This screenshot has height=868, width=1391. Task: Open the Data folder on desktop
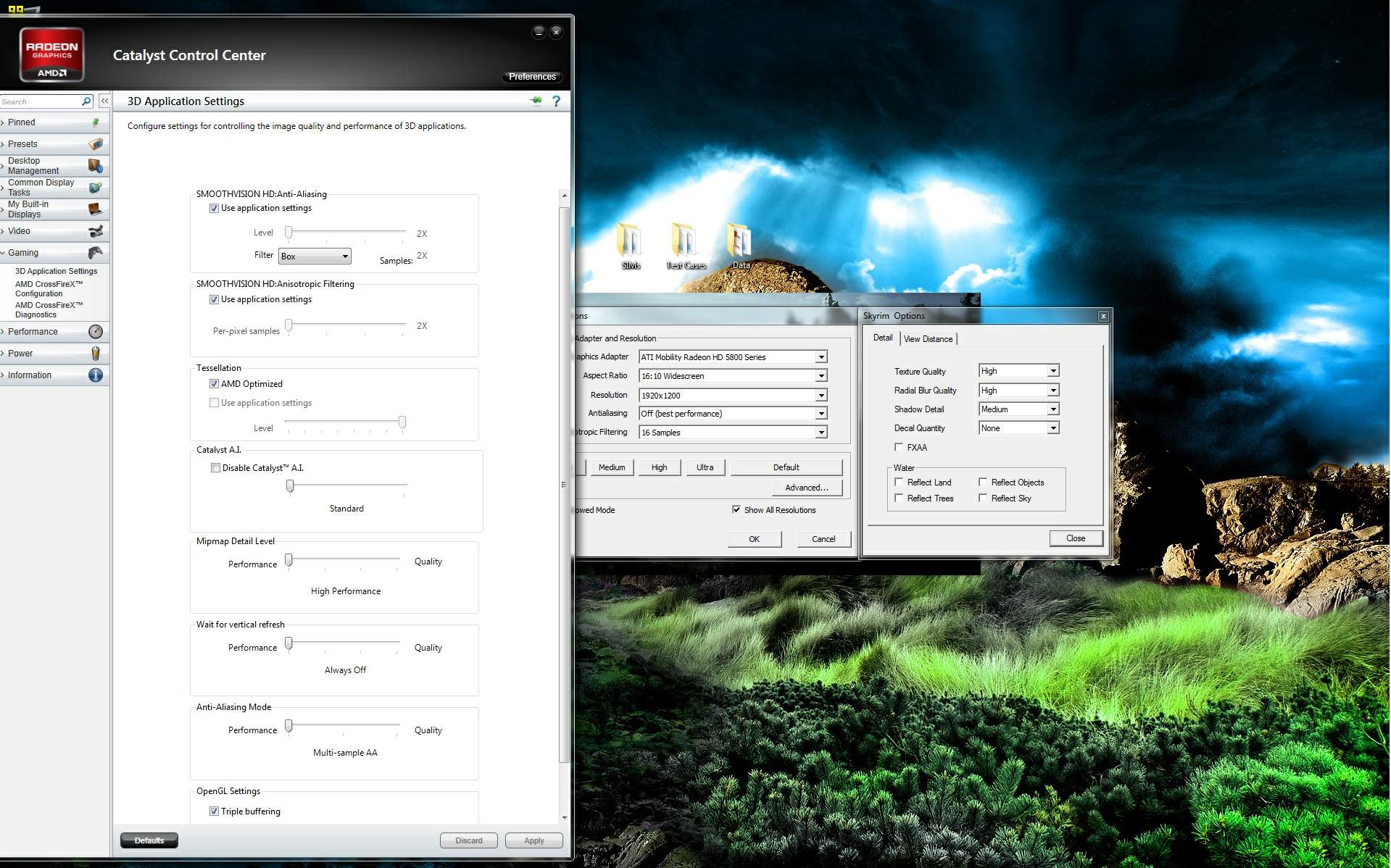[741, 246]
